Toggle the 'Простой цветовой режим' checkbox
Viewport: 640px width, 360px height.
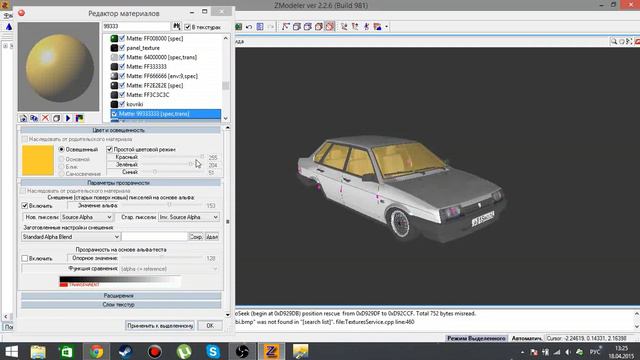tap(109, 149)
